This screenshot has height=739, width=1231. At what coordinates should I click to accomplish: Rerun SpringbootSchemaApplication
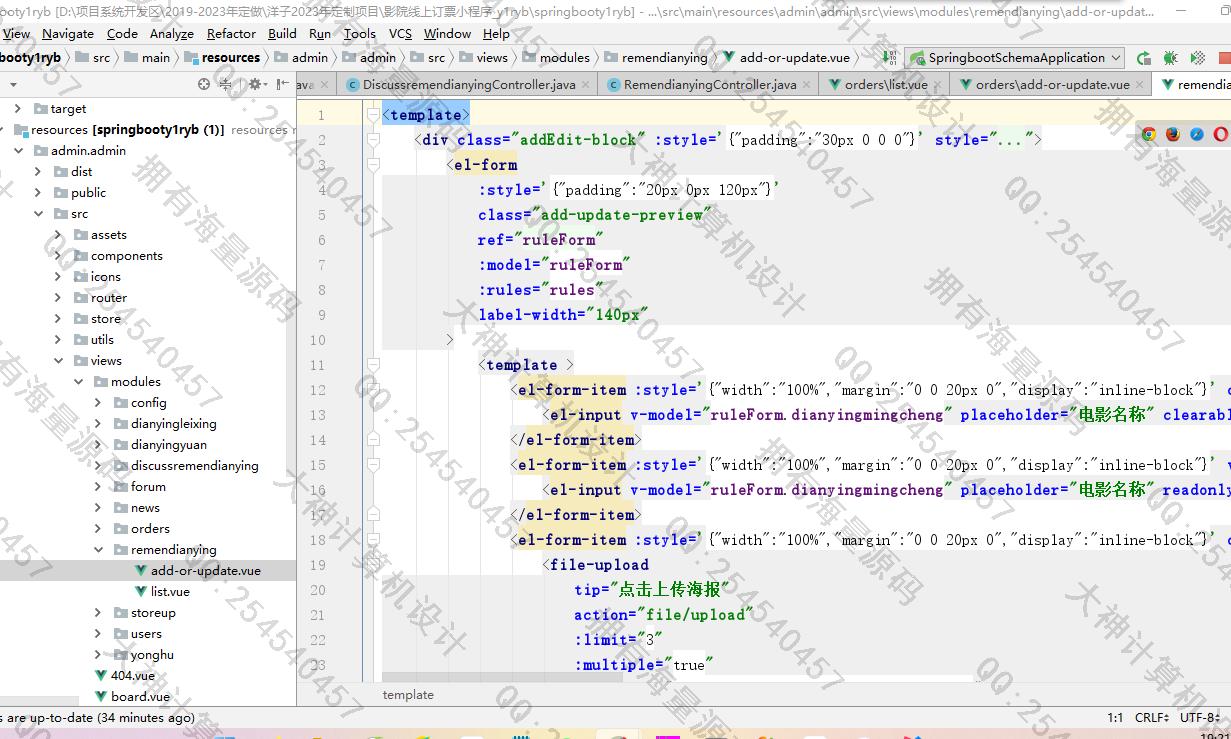(1143, 58)
